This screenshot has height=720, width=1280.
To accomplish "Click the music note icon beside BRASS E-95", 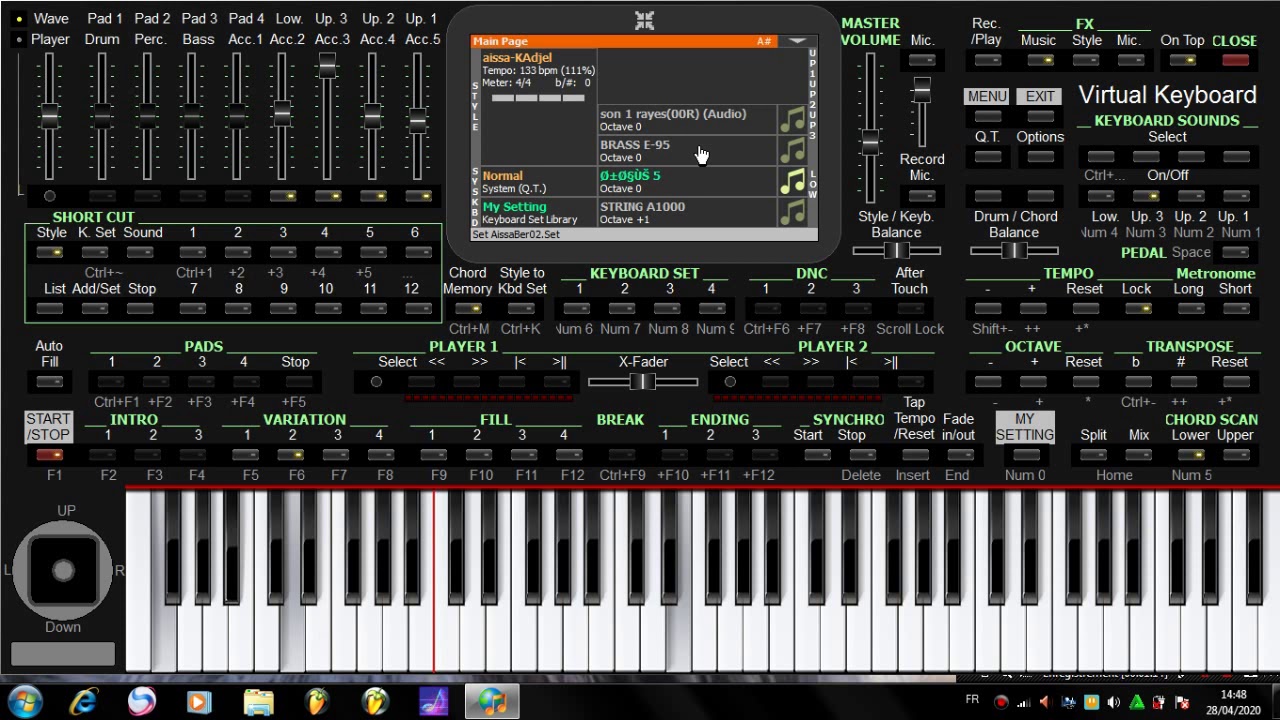I will [x=792, y=150].
